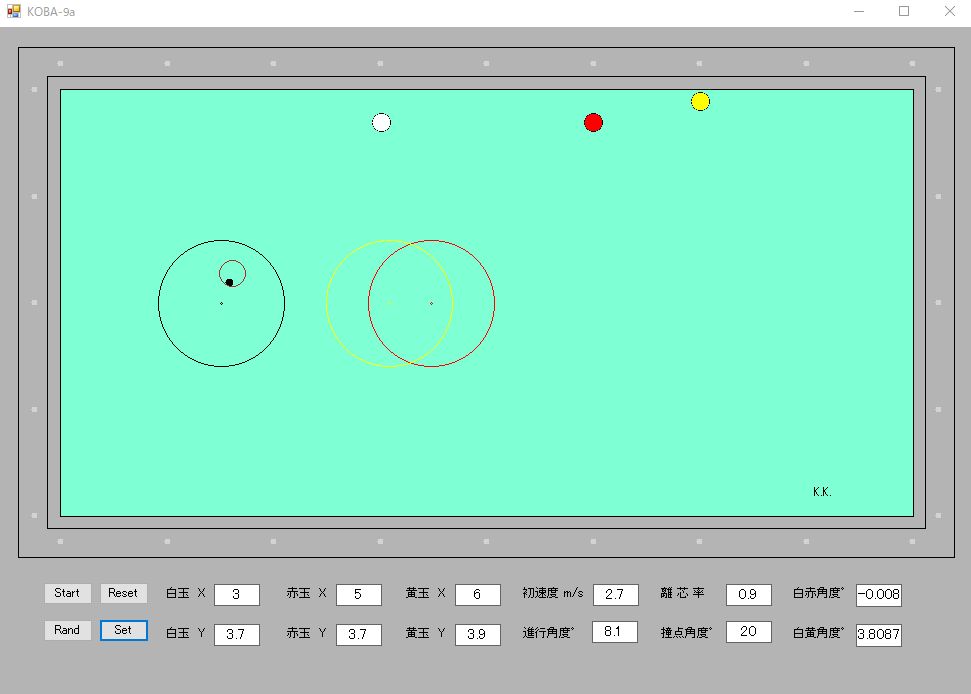This screenshot has width=971, height=694.
Task: Click the 黄玉 Y input field
Action: tap(477, 635)
